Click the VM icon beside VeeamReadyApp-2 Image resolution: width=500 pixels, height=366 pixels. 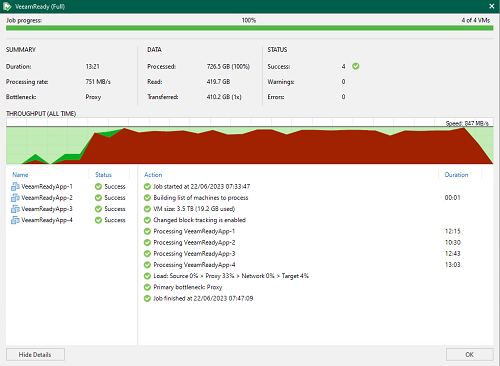[x=15, y=198]
